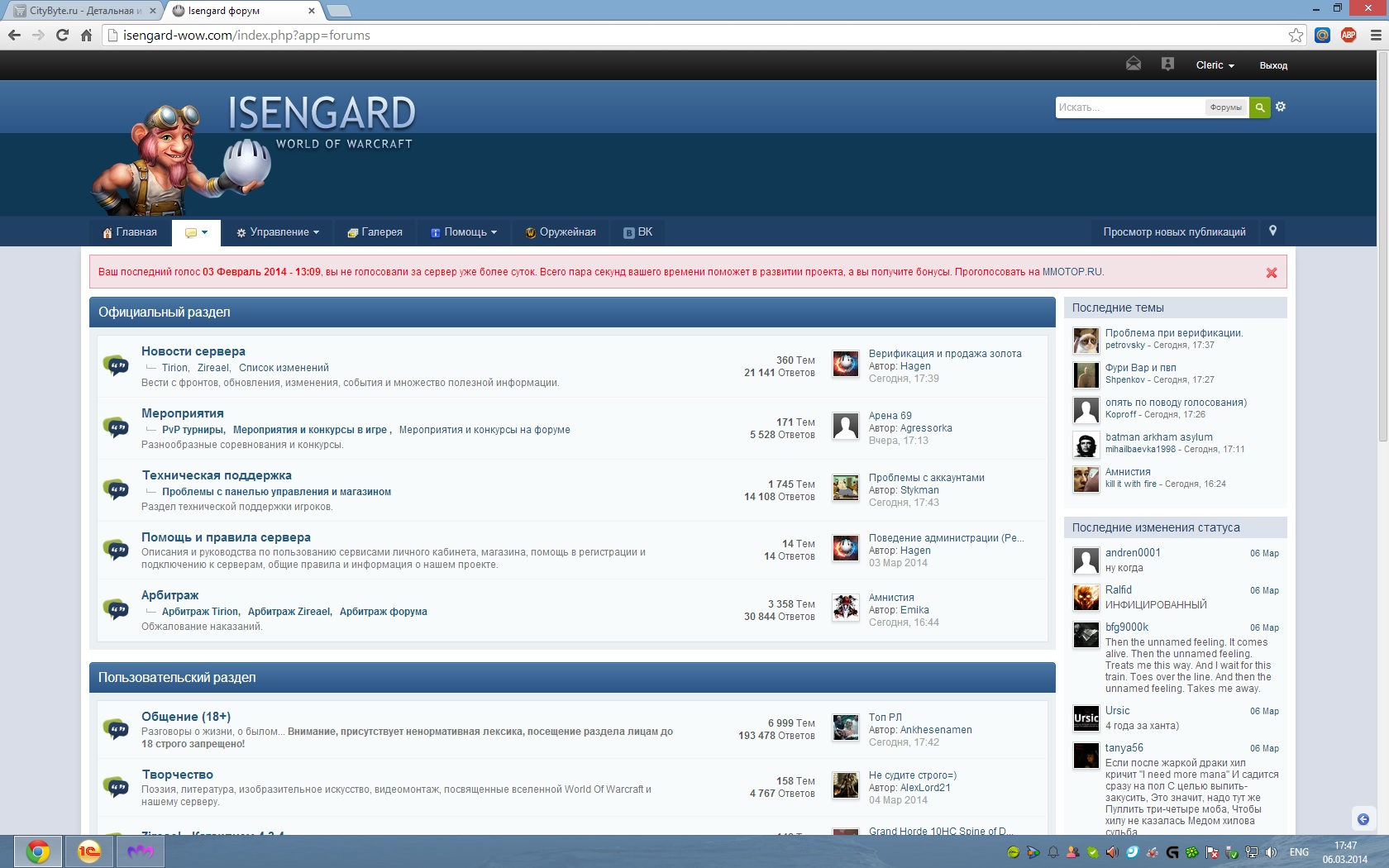This screenshot has height=868, width=1389.
Task: Switch to the CityByte.ru browser tab
Action: point(80,11)
